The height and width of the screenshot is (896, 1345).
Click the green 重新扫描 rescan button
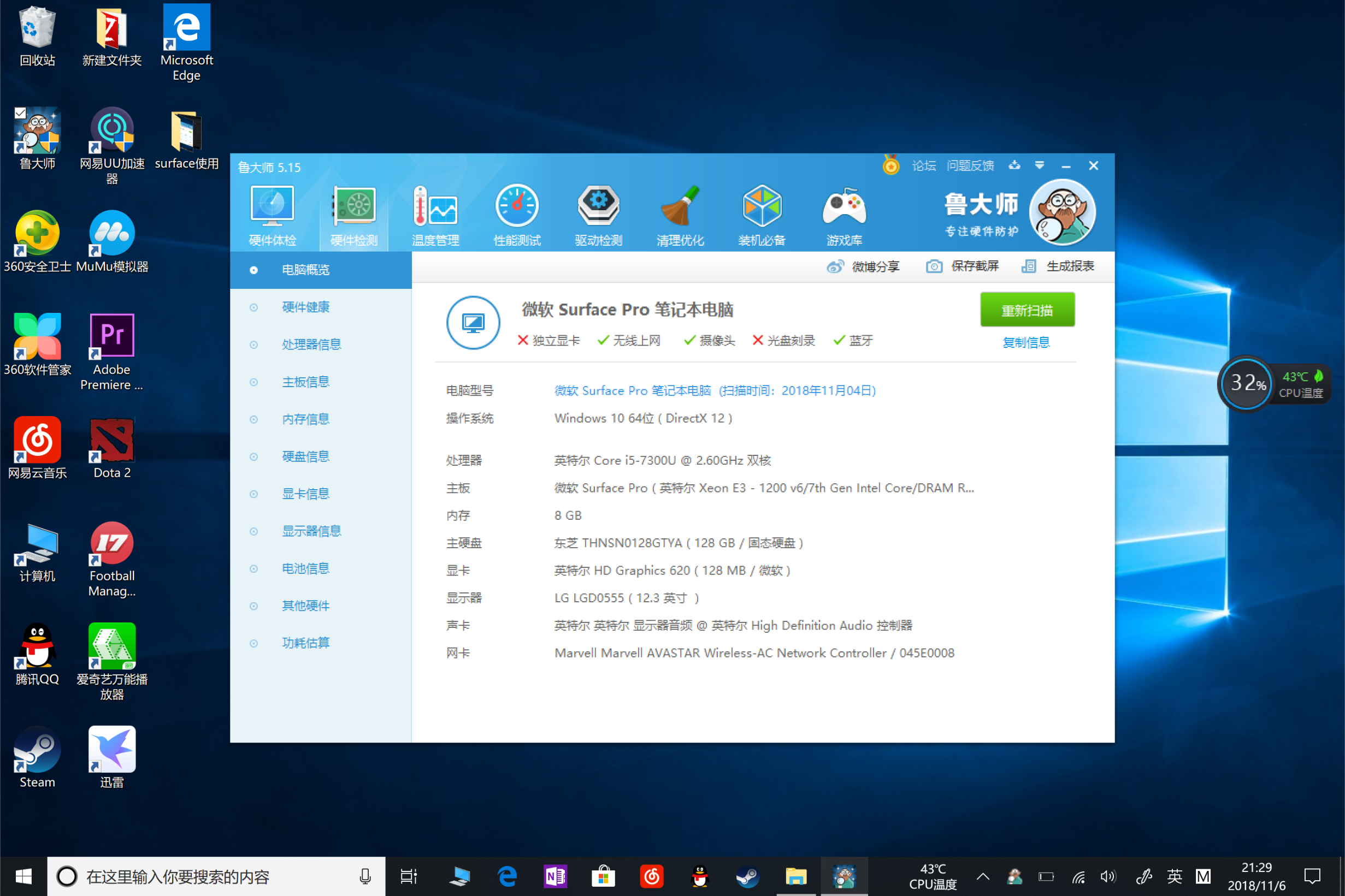click(1027, 310)
